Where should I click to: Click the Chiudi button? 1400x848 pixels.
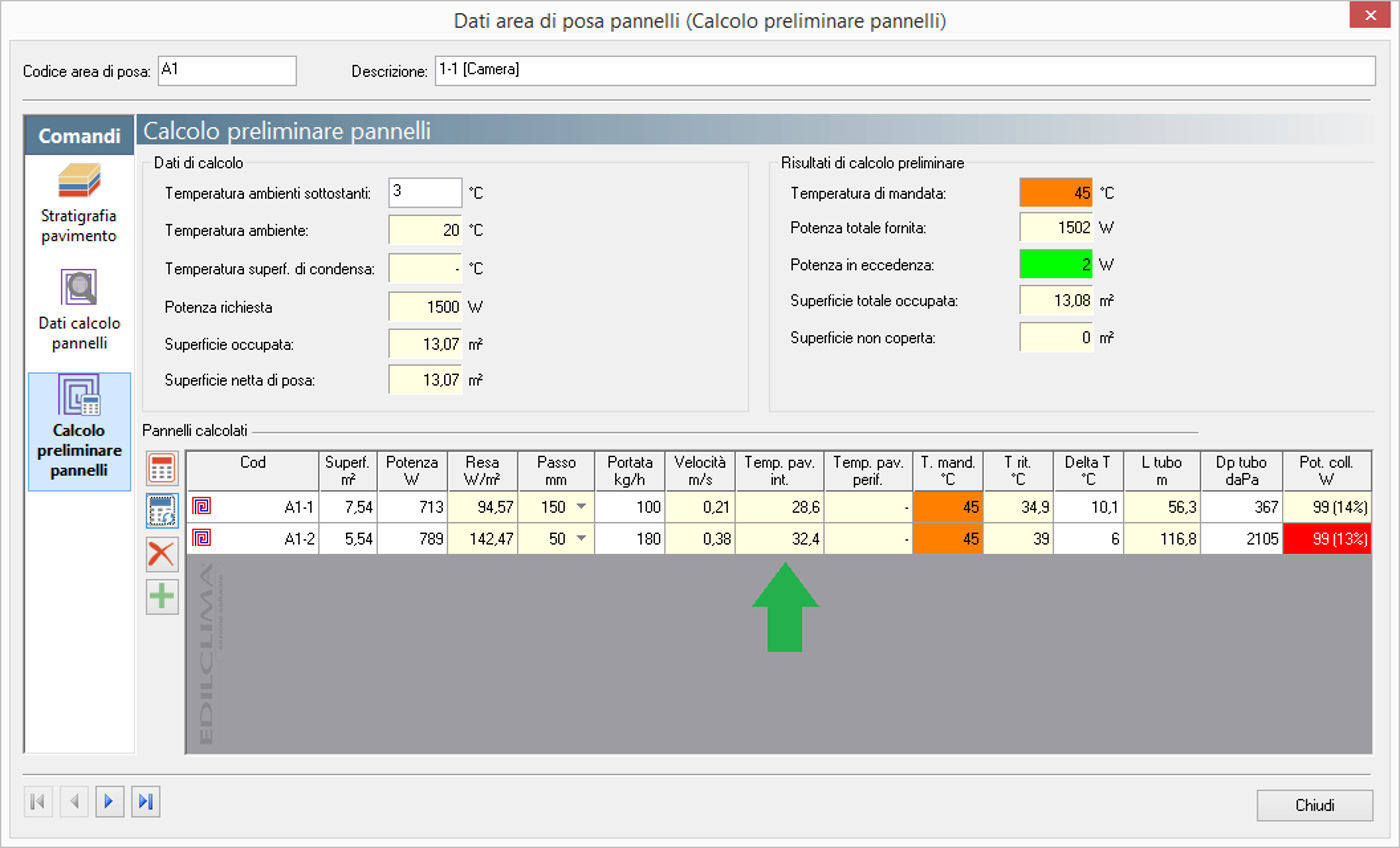tap(1314, 805)
